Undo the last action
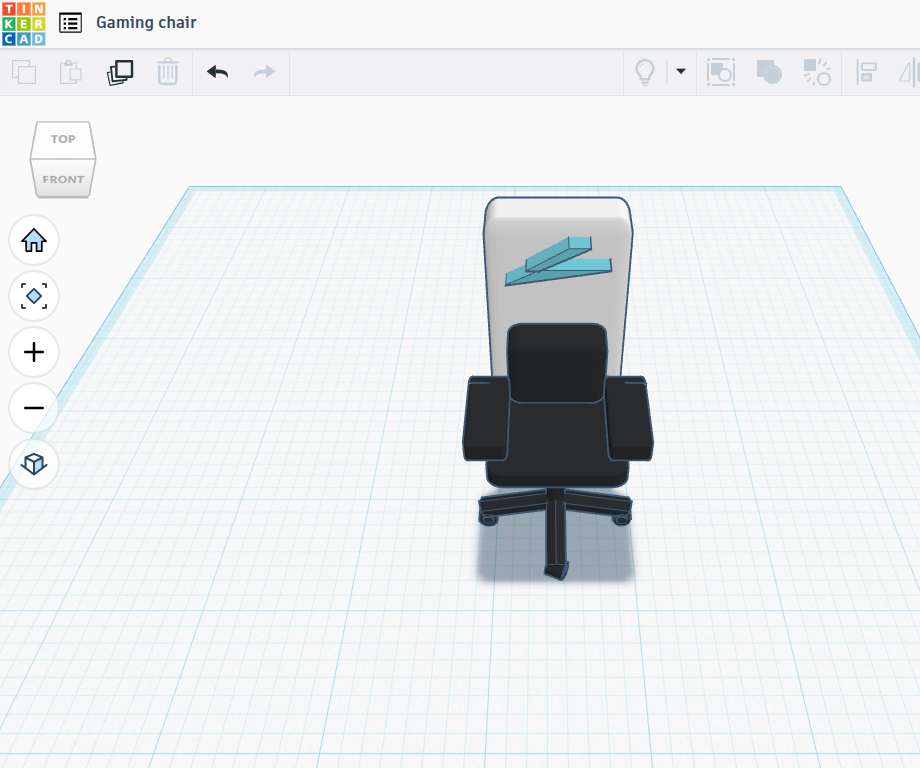Screen dimensions: 920x768 (x=218, y=72)
